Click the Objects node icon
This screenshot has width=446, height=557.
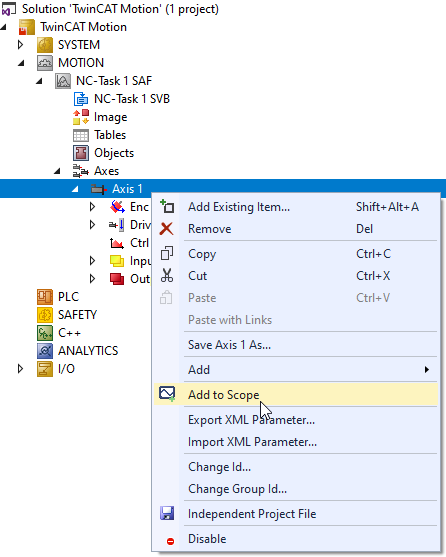(x=81, y=153)
